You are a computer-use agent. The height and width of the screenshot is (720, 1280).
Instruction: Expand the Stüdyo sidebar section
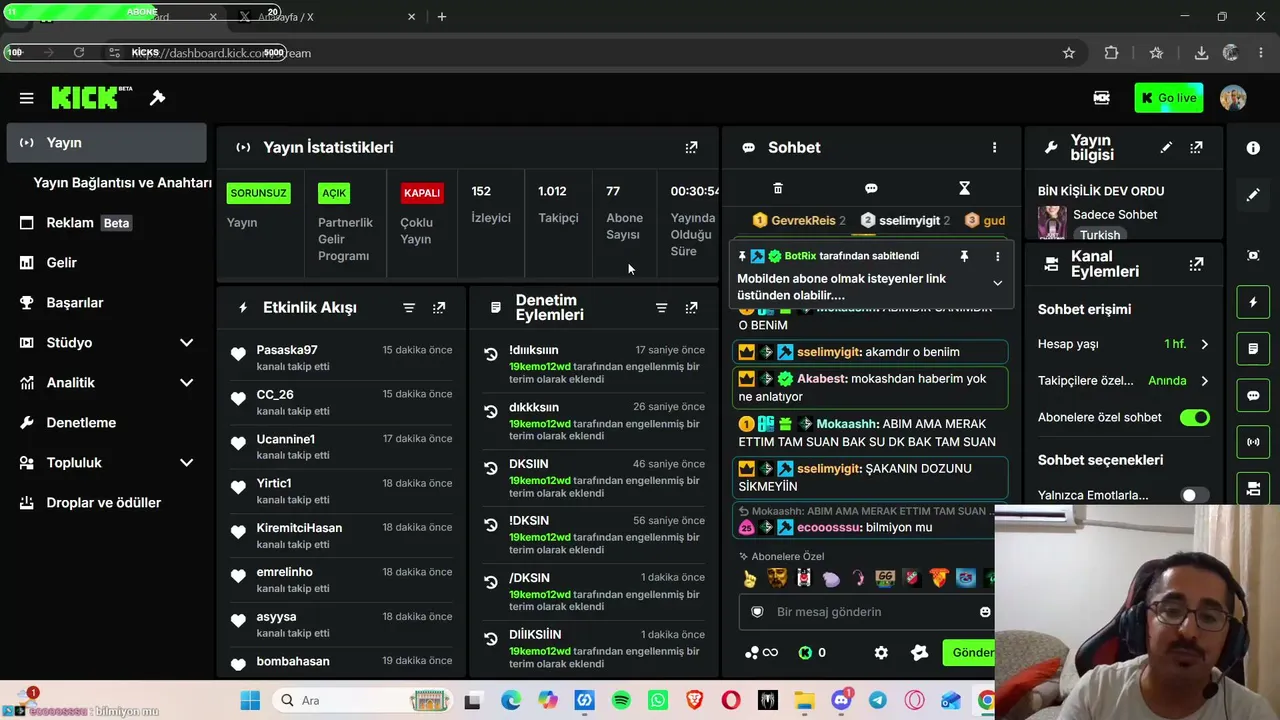[x=186, y=343]
